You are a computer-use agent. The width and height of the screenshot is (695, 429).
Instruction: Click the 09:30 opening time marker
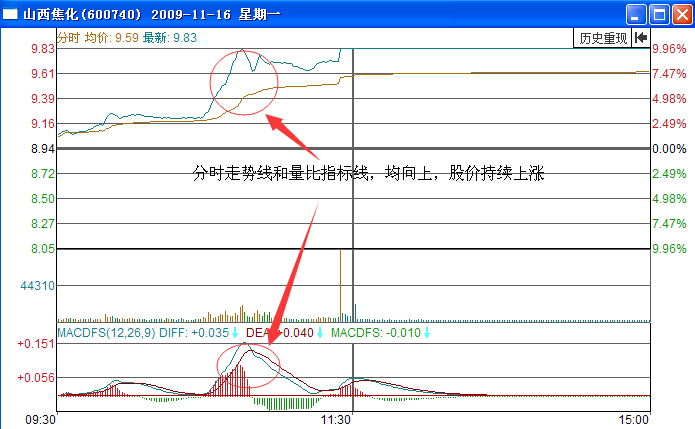40,420
